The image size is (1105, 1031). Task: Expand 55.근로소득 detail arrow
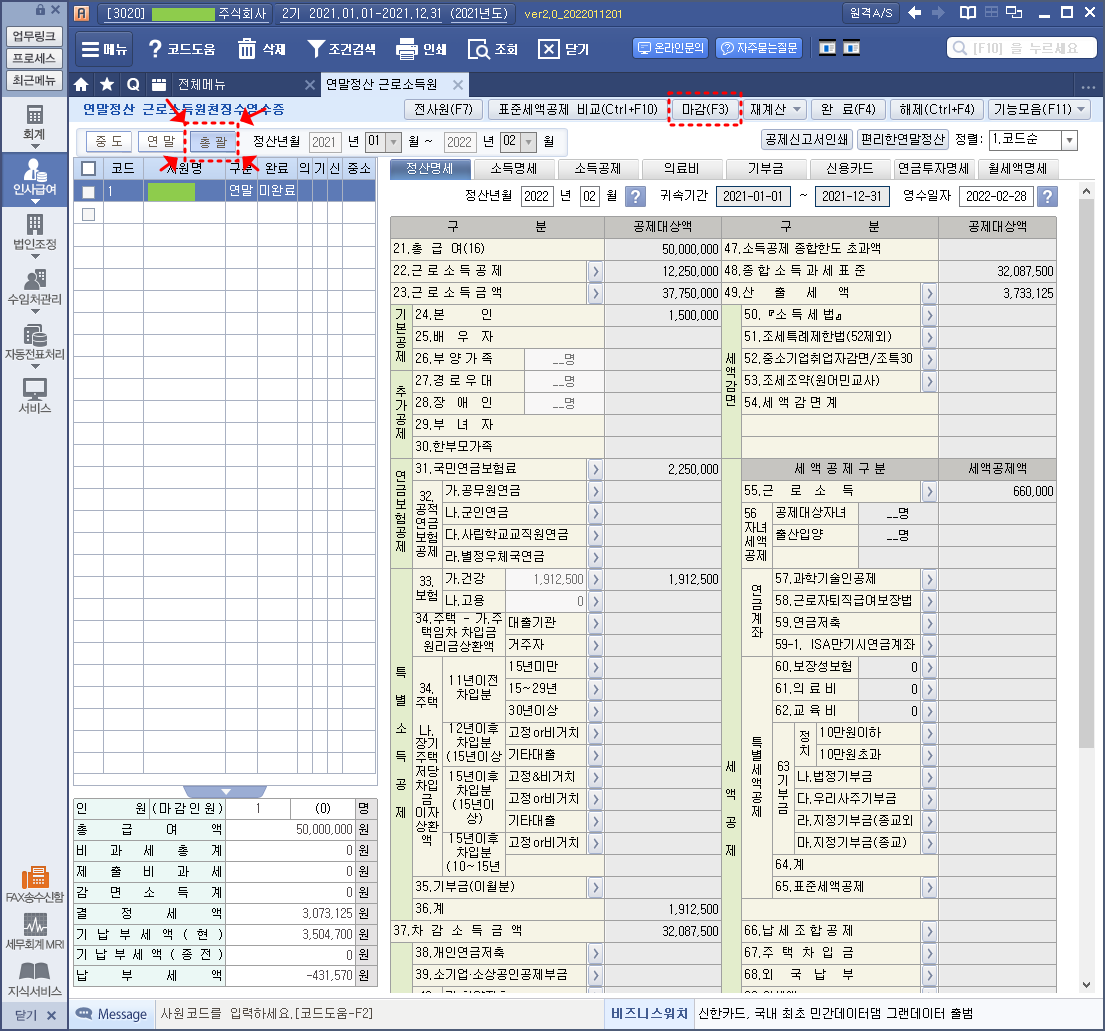point(930,491)
